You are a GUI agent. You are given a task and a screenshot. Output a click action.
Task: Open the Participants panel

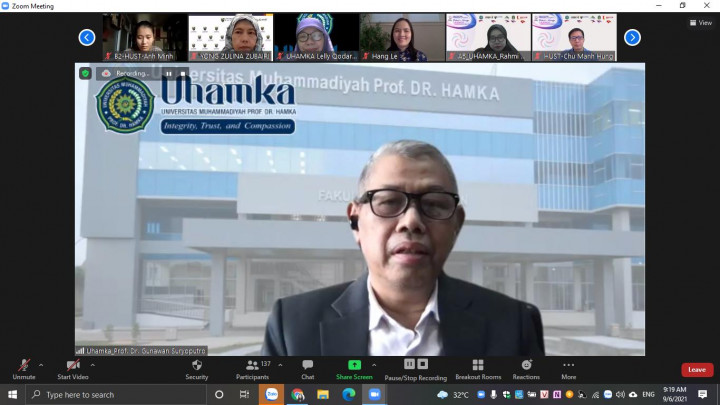pos(253,370)
